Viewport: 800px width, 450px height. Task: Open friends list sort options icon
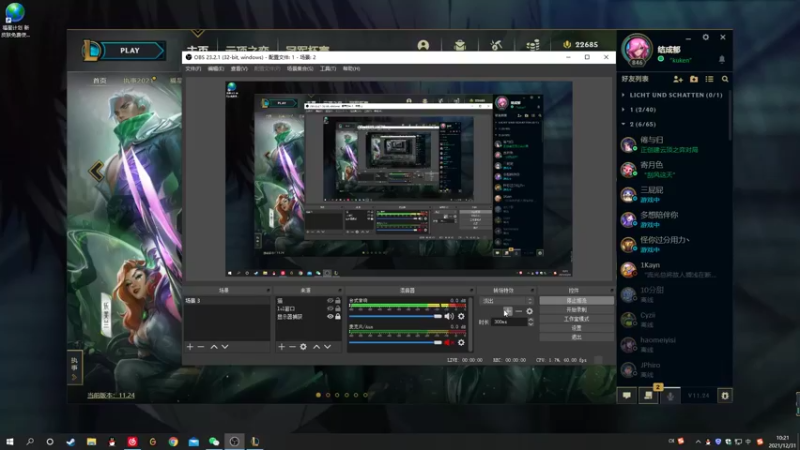pyautogui.click(x=709, y=79)
